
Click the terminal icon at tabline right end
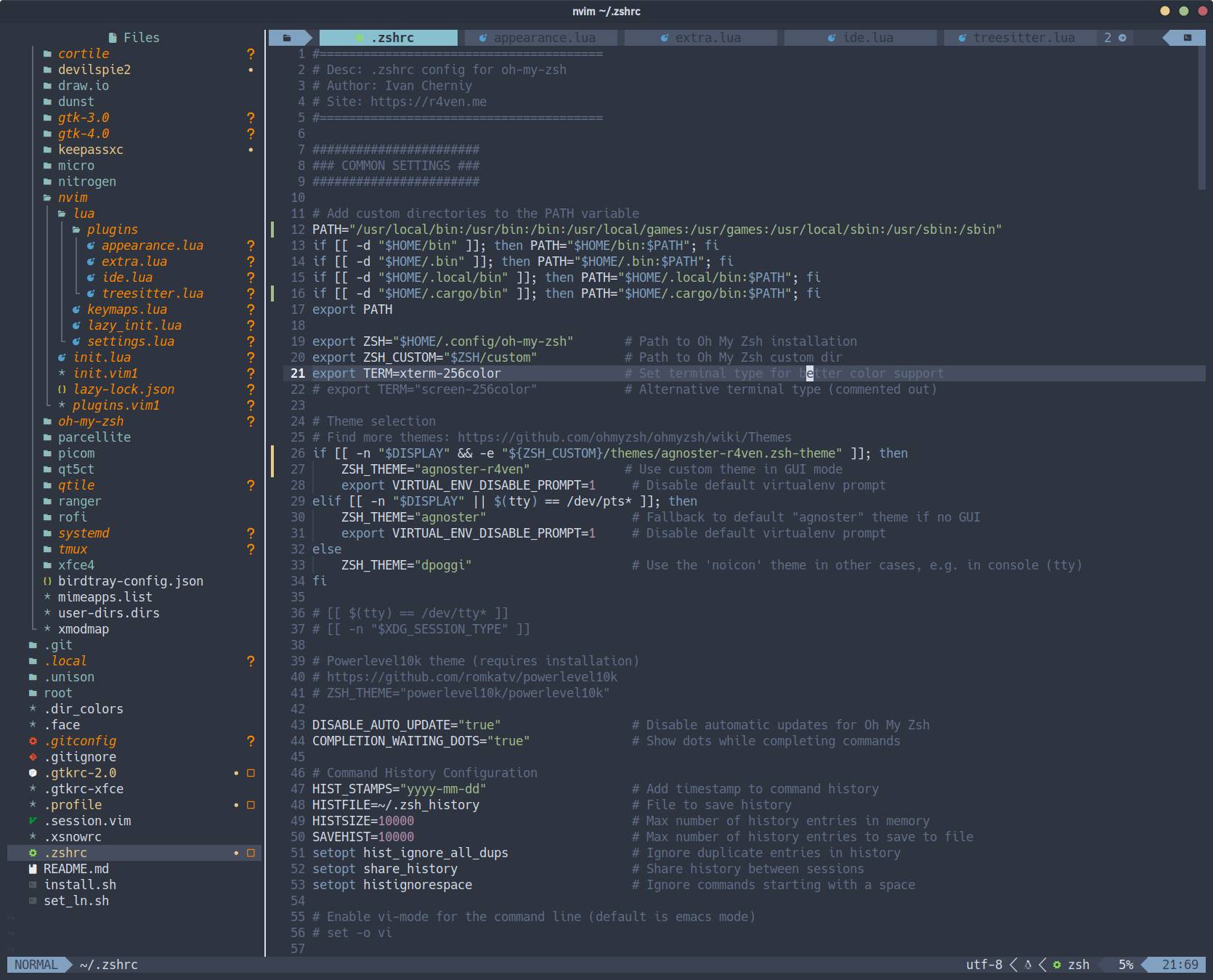(1188, 38)
